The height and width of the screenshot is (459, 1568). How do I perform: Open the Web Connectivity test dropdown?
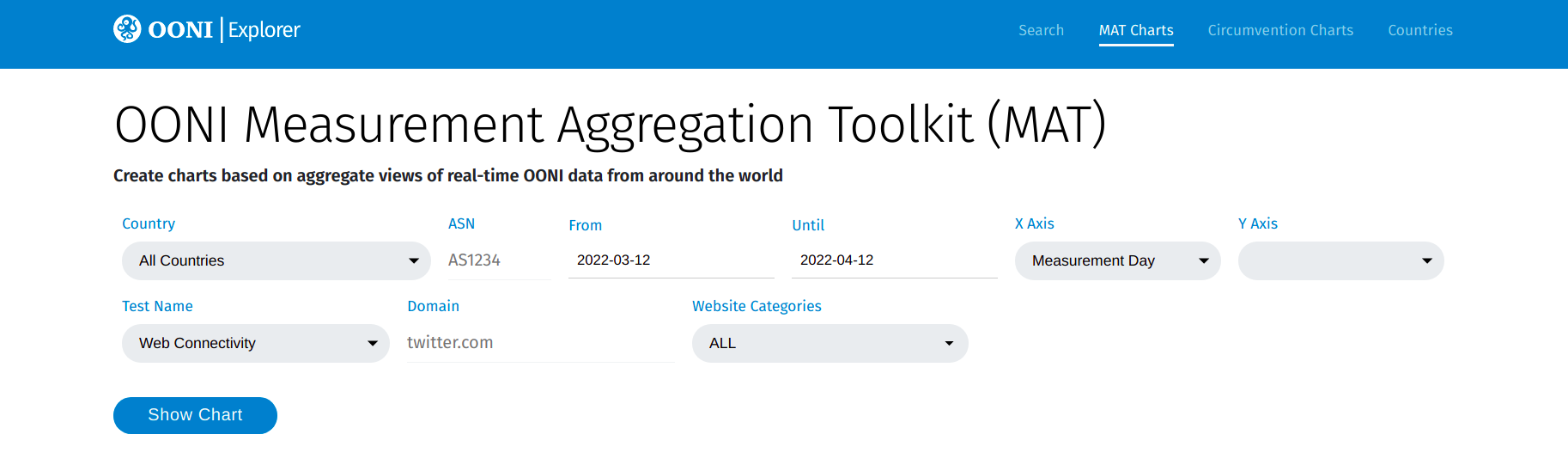click(x=255, y=343)
